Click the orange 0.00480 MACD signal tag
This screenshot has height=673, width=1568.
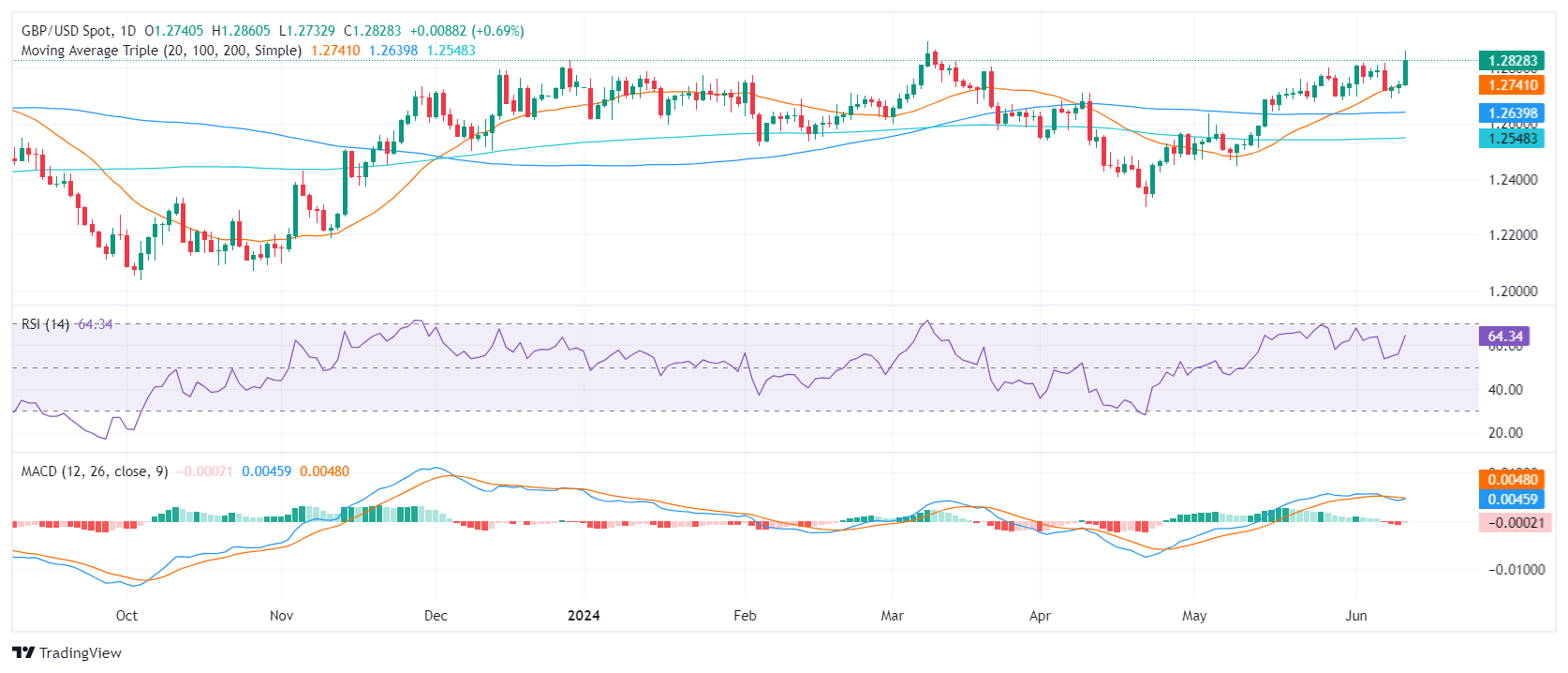1512,480
